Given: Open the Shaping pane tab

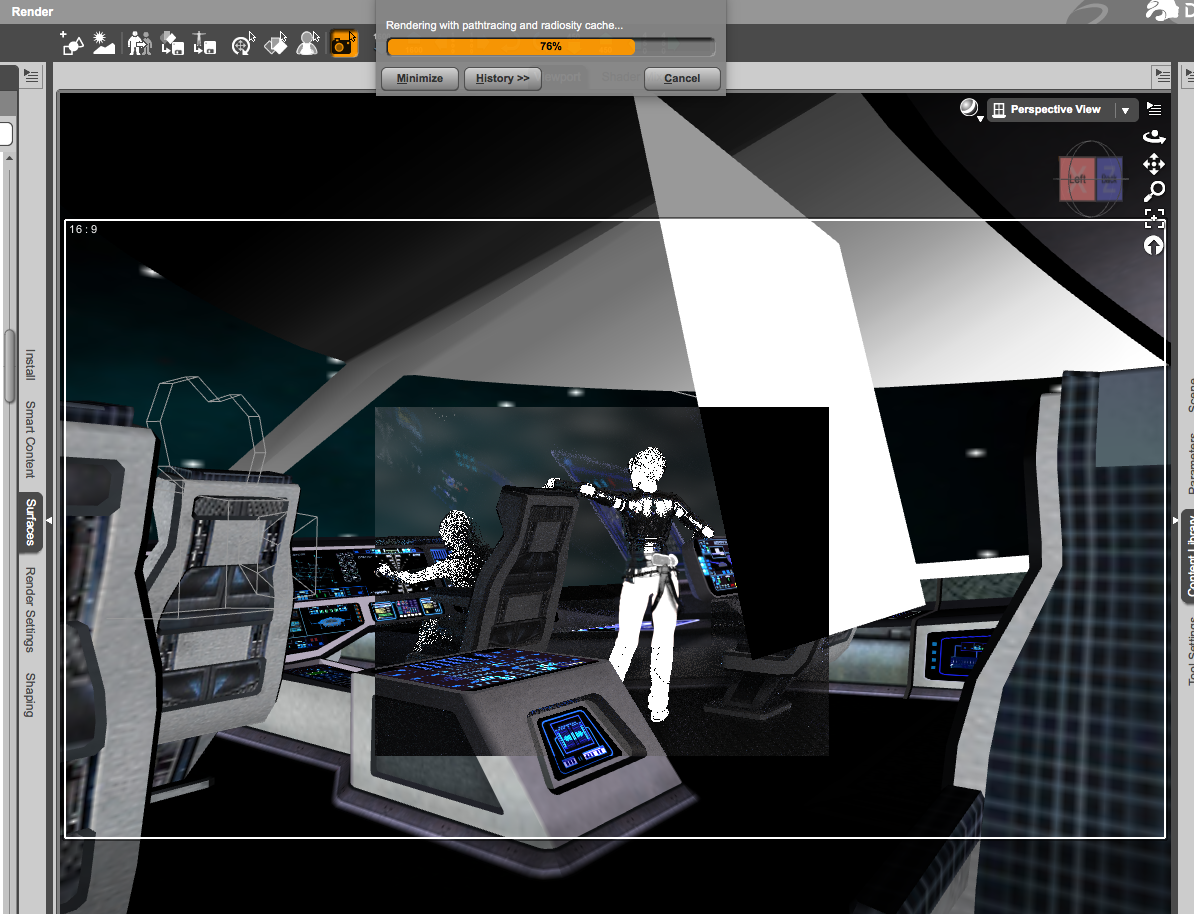Looking at the screenshot, I should point(30,695).
